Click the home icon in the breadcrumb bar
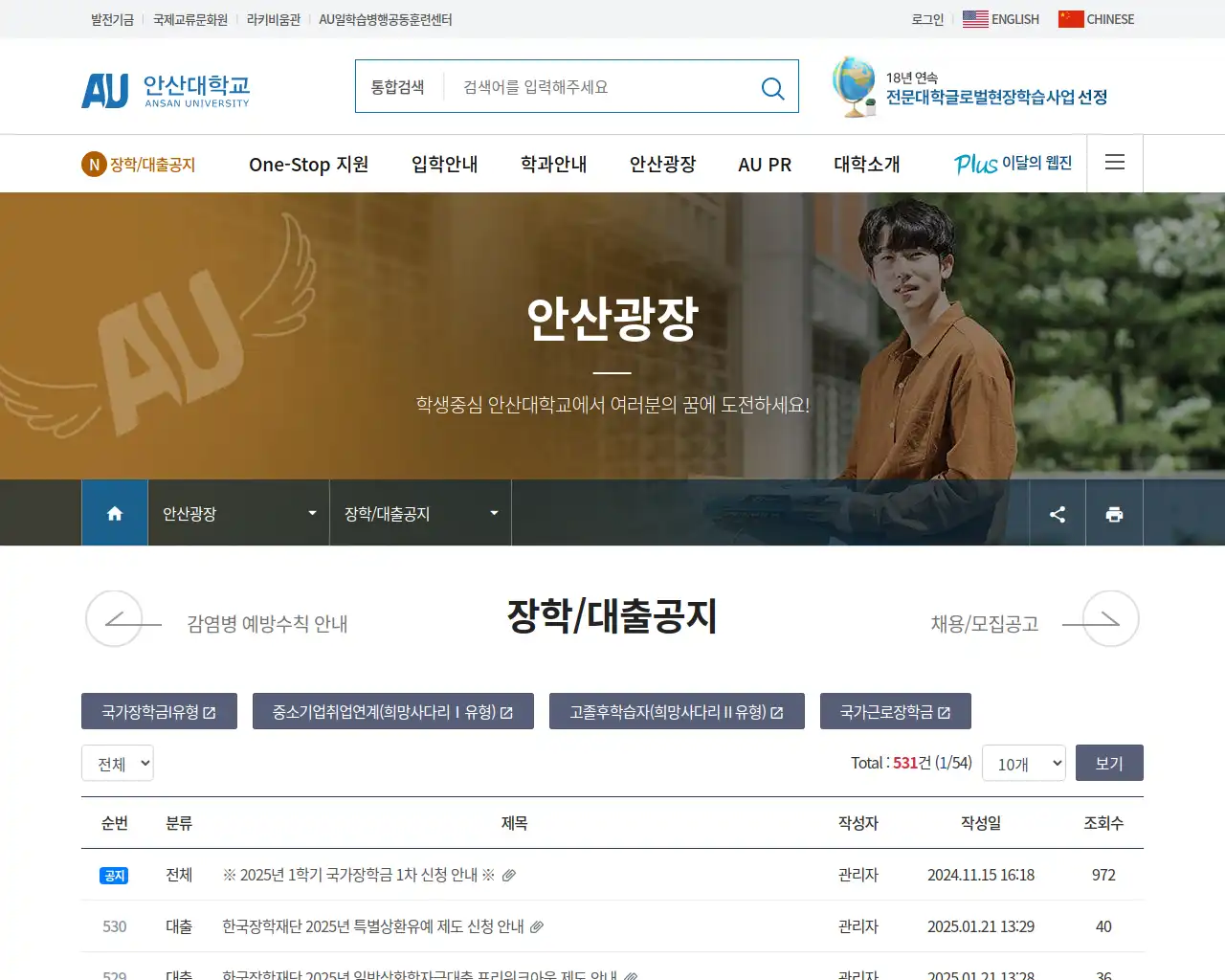Image resolution: width=1225 pixels, height=980 pixels. click(114, 513)
